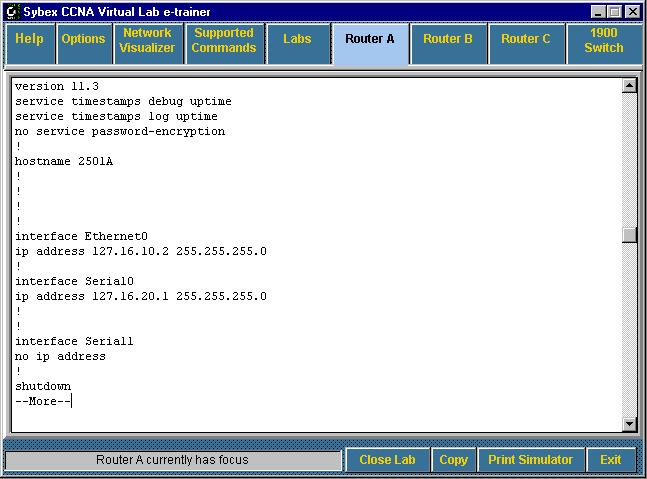Click the 'shutdown' line
The height and width of the screenshot is (479, 647).
point(43,387)
